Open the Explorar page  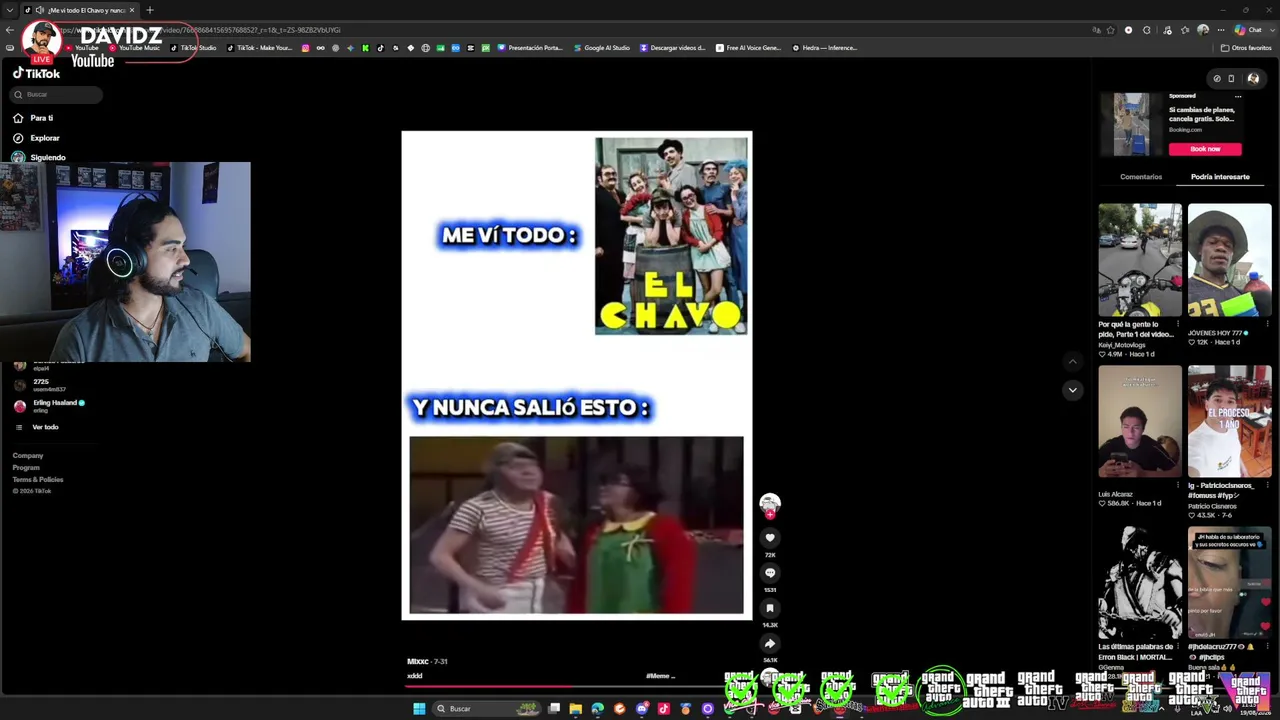(x=36, y=138)
